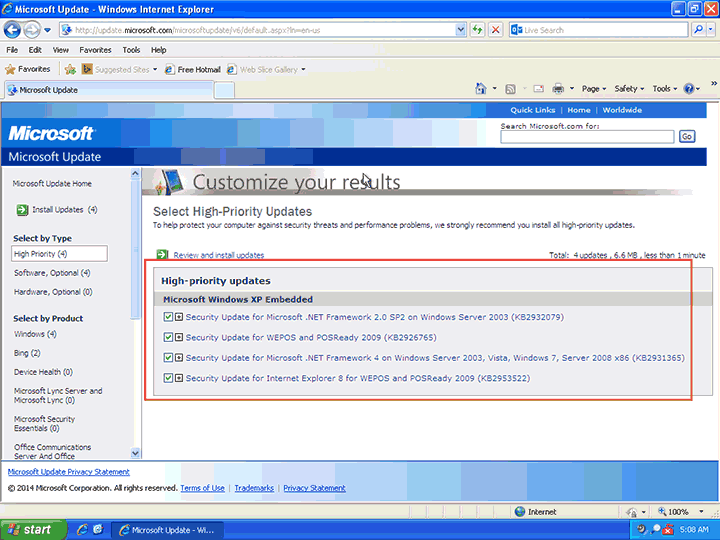Image resolution: width=720 pixels, height=540 pixels.
Task: Click the Read Mail icon
Action: pos(538,89)
